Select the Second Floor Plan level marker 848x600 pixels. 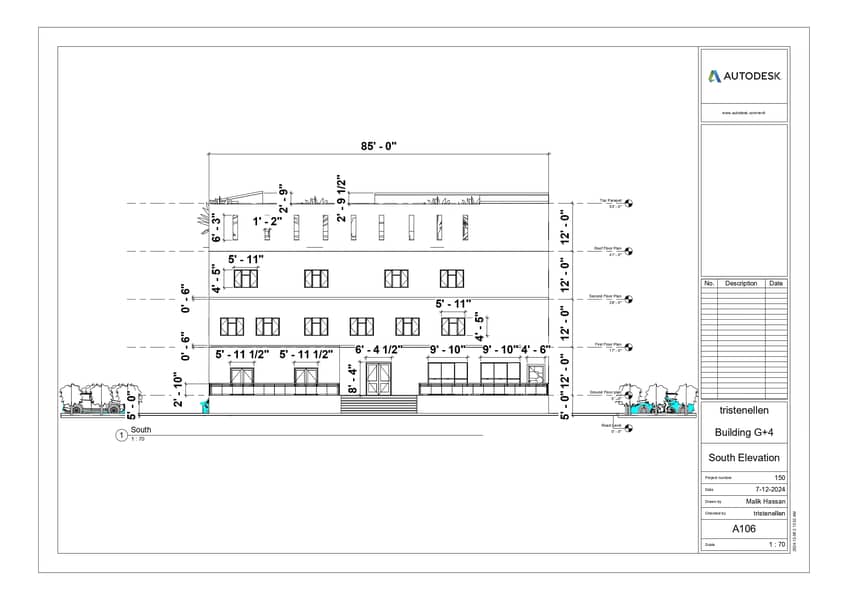(630, 298)
